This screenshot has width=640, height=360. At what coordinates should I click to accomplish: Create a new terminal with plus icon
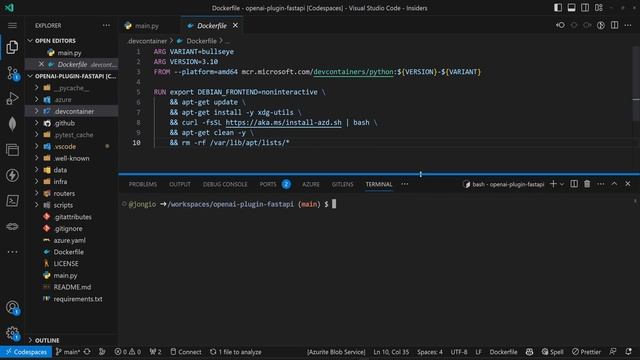tap(553, 184)
